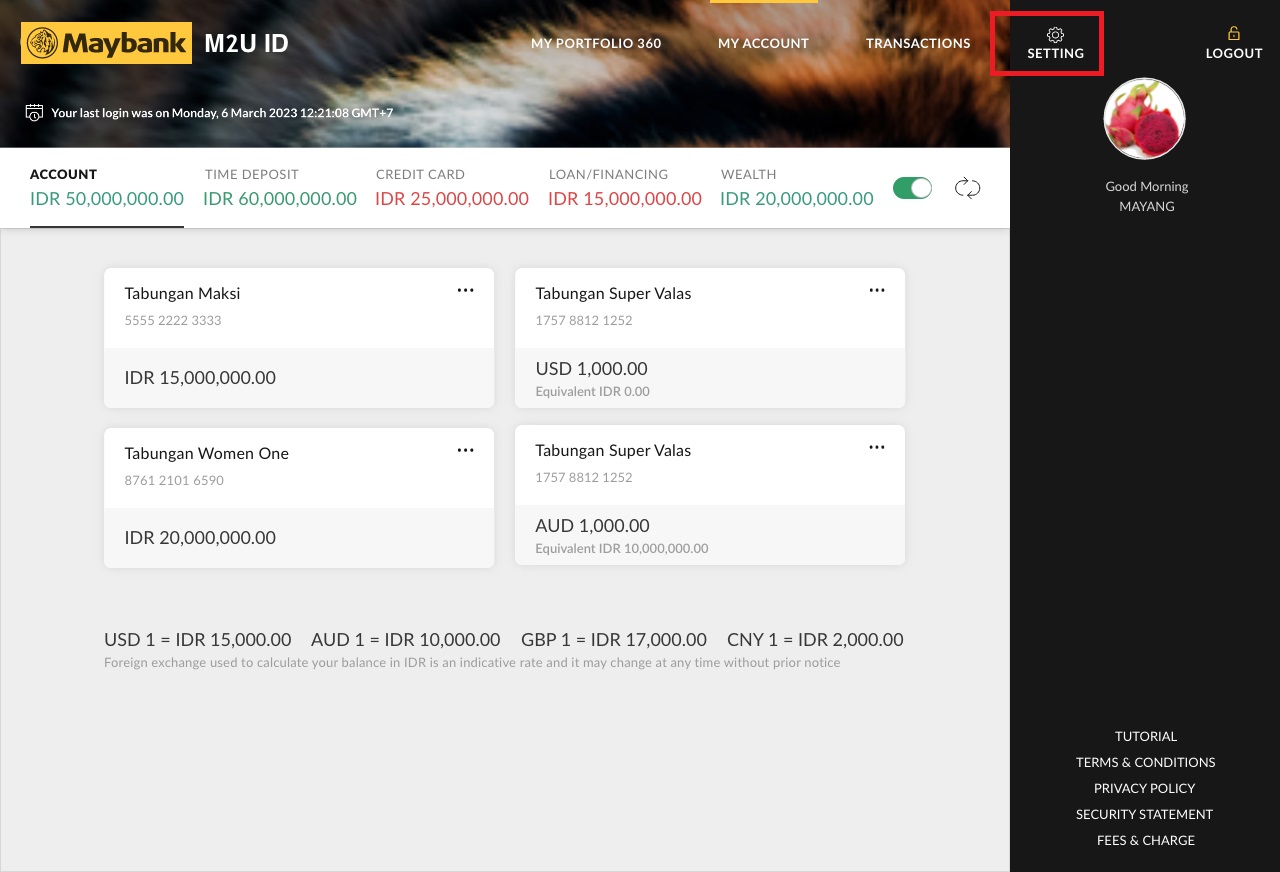
Task: Toggle the green balance visibility switch
Action: [x=912, y=188]
